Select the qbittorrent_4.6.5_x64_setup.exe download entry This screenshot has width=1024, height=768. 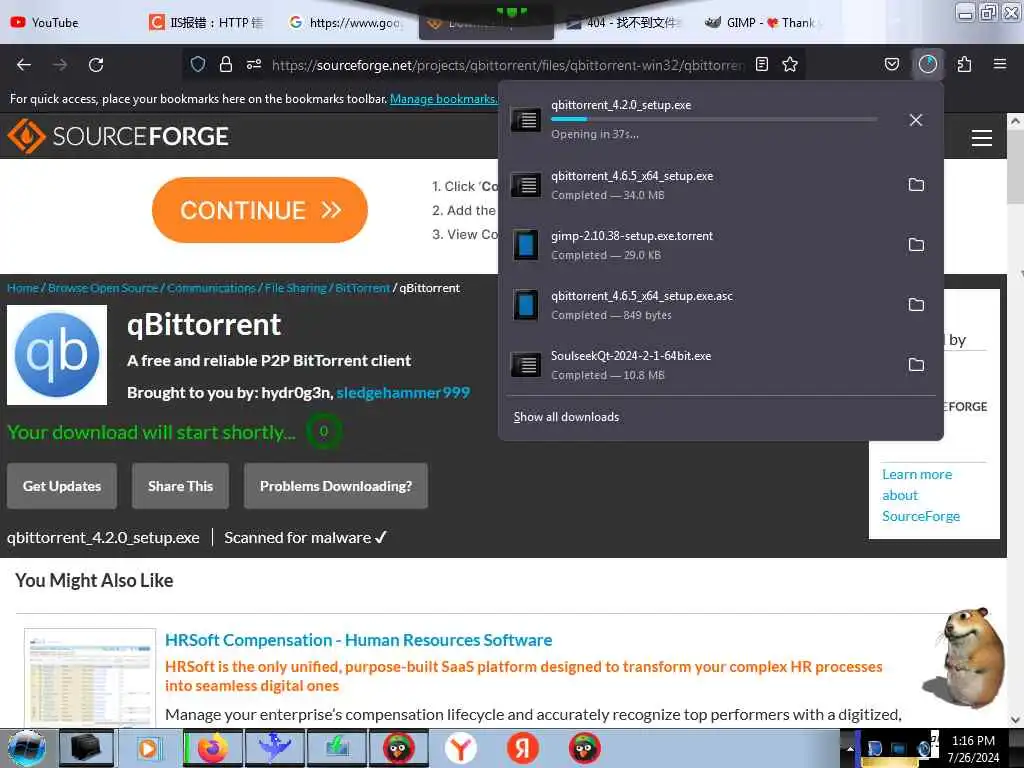pyautogui.click(x=721, y=185)
